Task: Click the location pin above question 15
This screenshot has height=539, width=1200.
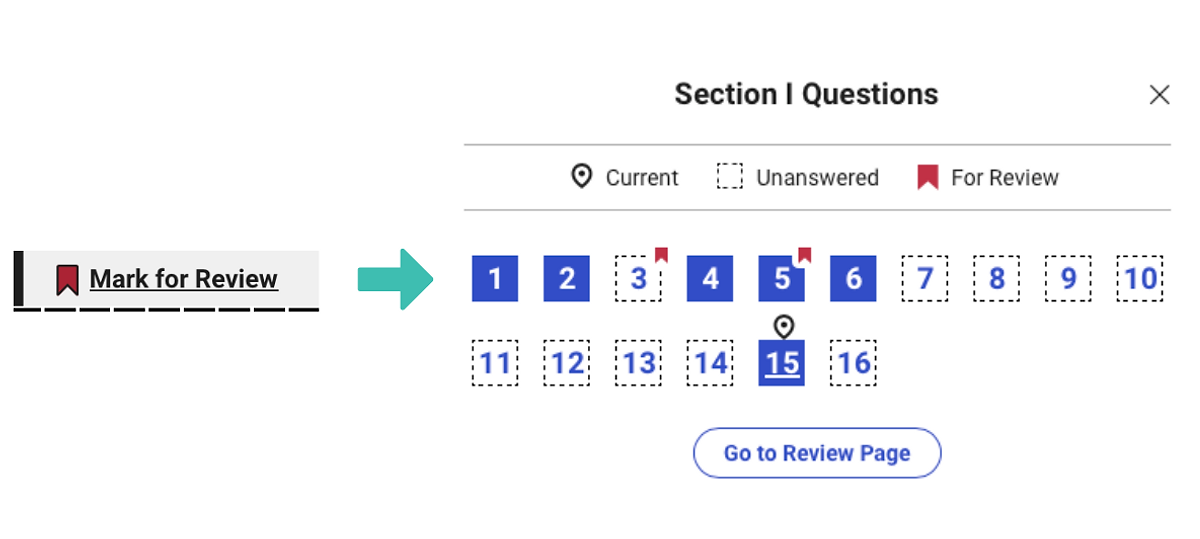Action: point(784,326)
